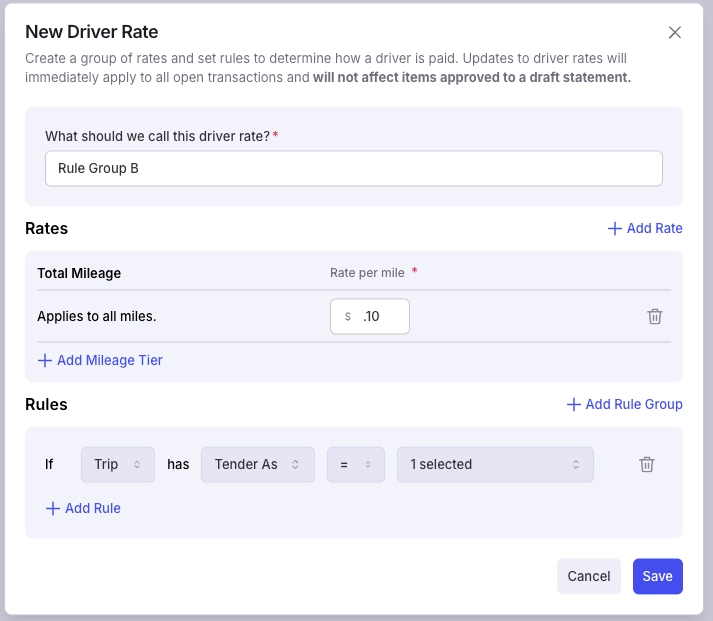Screen dimensions: 713x621
Task: Delete the Total Mileage rate row
Action: click(x=654, y=316)
